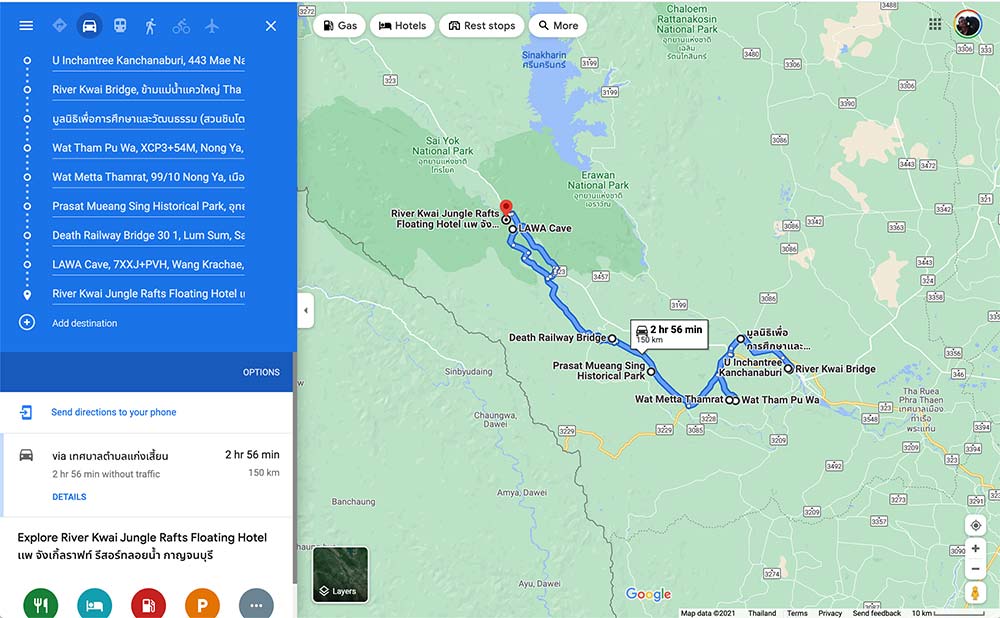The height and width of the screenshot is (618, 1000).
Task: Open route DETAILS steps
Action: coord(69,497)
